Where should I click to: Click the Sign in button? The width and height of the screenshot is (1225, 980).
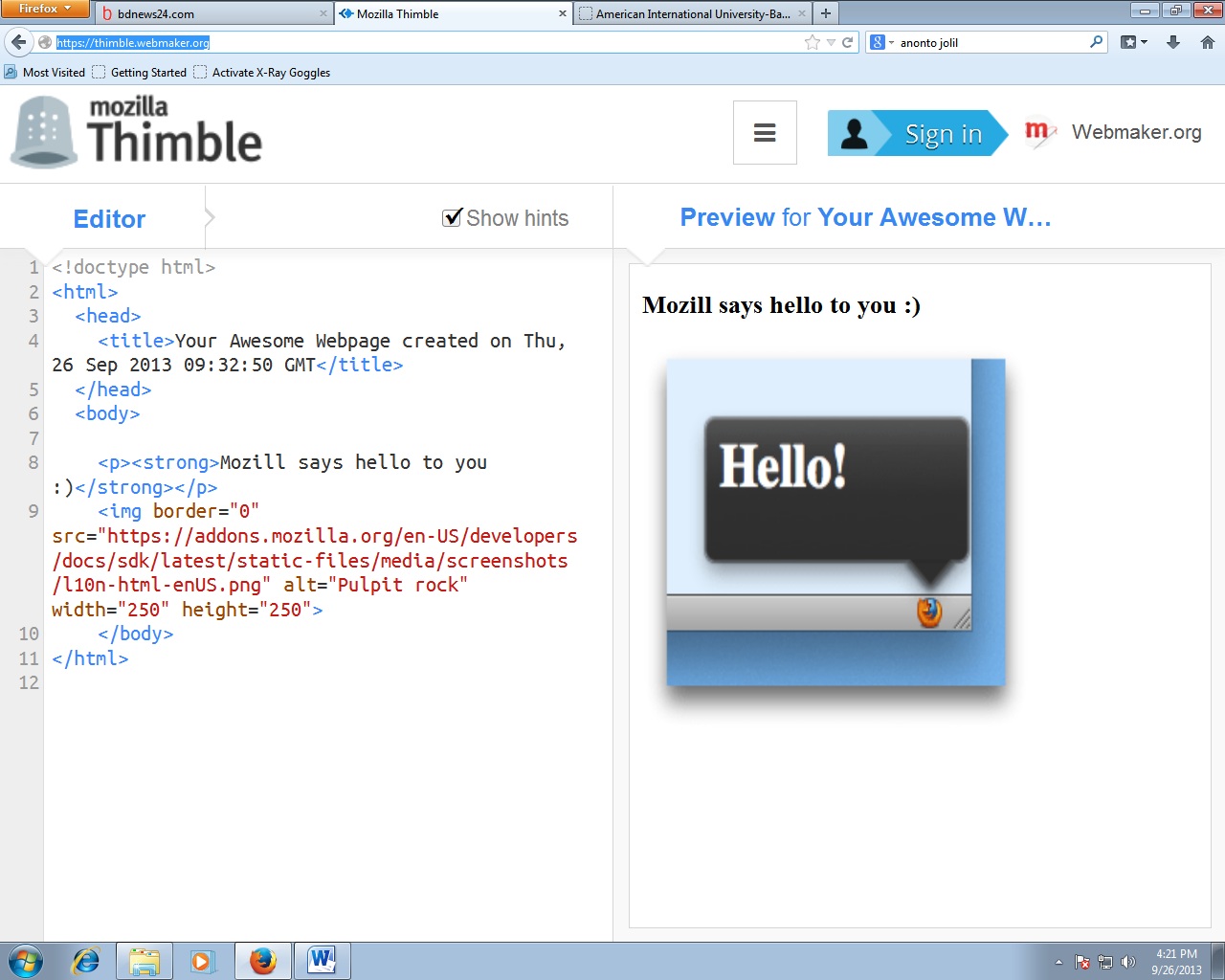coord(917,133)
